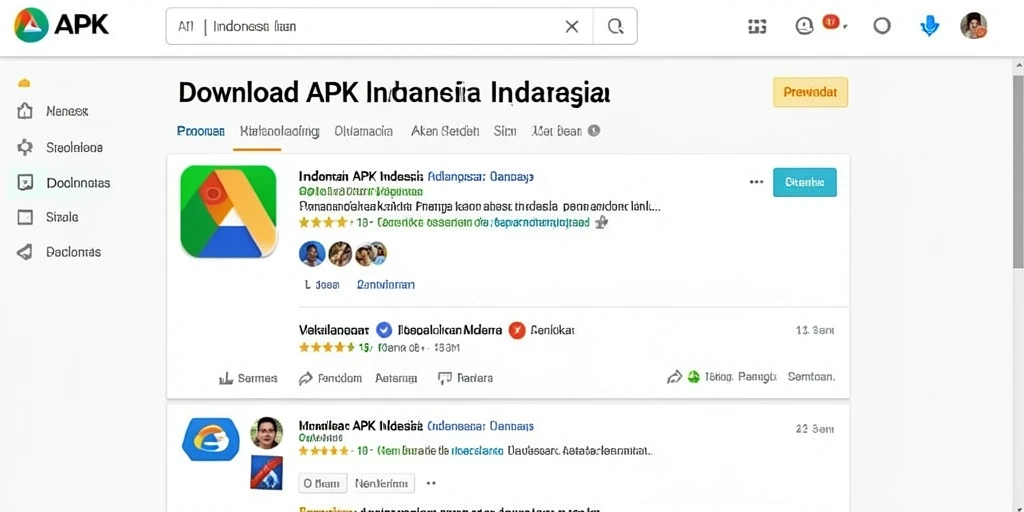Click Aetsmai in the action row
The width and height of the screenshot is (1024, 512).
[396, 378]
